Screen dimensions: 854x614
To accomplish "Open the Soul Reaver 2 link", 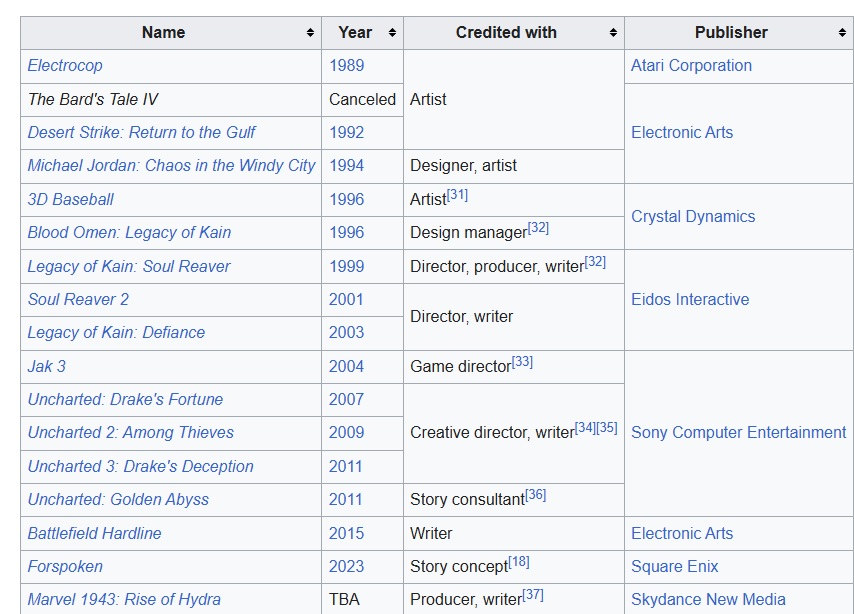I will (78, 300).
